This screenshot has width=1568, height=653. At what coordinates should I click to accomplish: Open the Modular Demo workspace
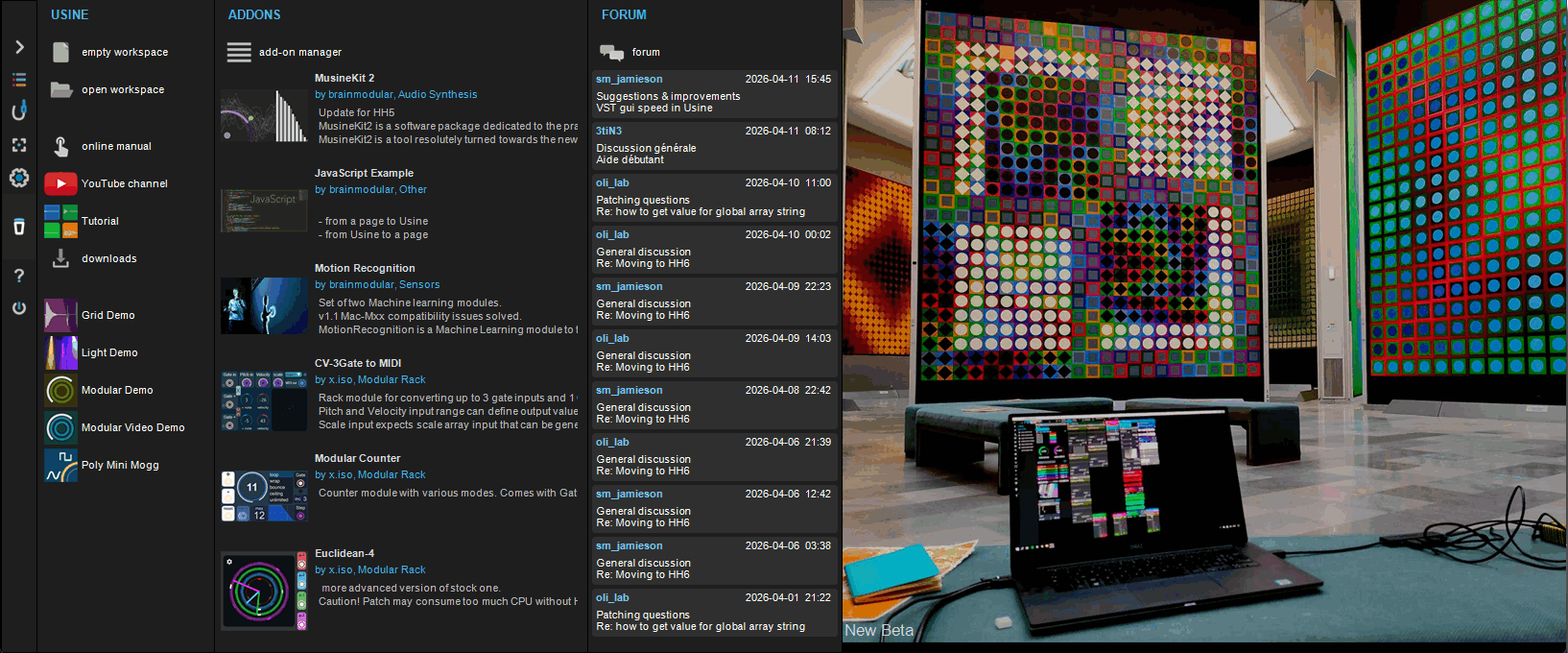pyautogui.click(x=117, y=390)
